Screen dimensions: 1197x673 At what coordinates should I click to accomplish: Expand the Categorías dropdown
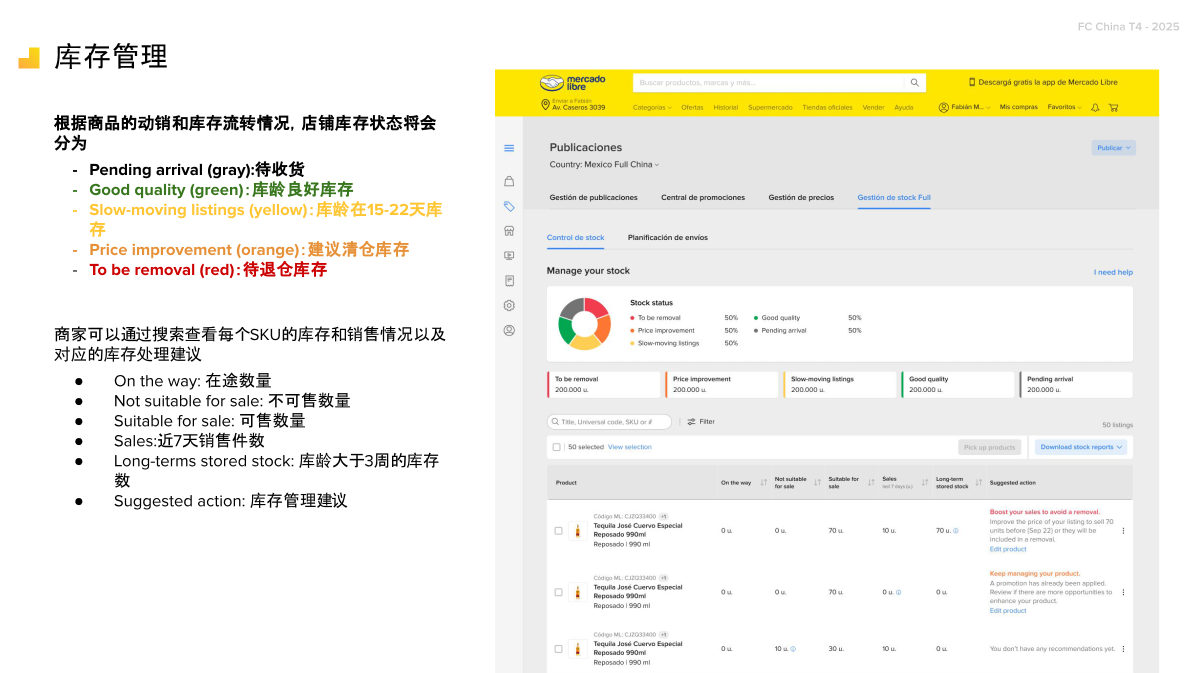652,108
